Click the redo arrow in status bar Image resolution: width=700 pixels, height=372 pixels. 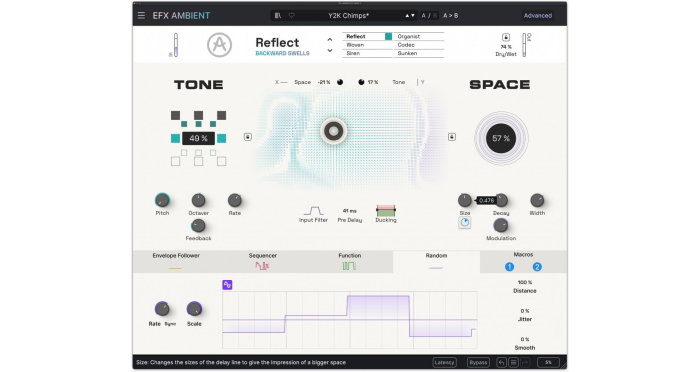(525, 363)
